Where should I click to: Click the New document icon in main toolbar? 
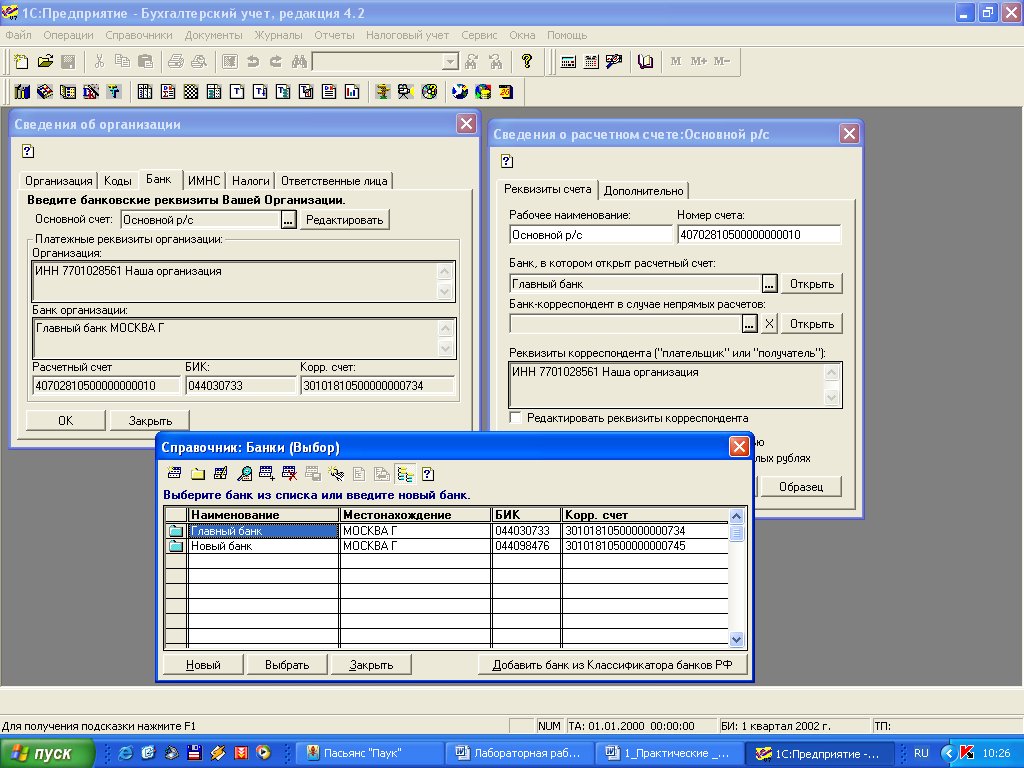point(21,61)
